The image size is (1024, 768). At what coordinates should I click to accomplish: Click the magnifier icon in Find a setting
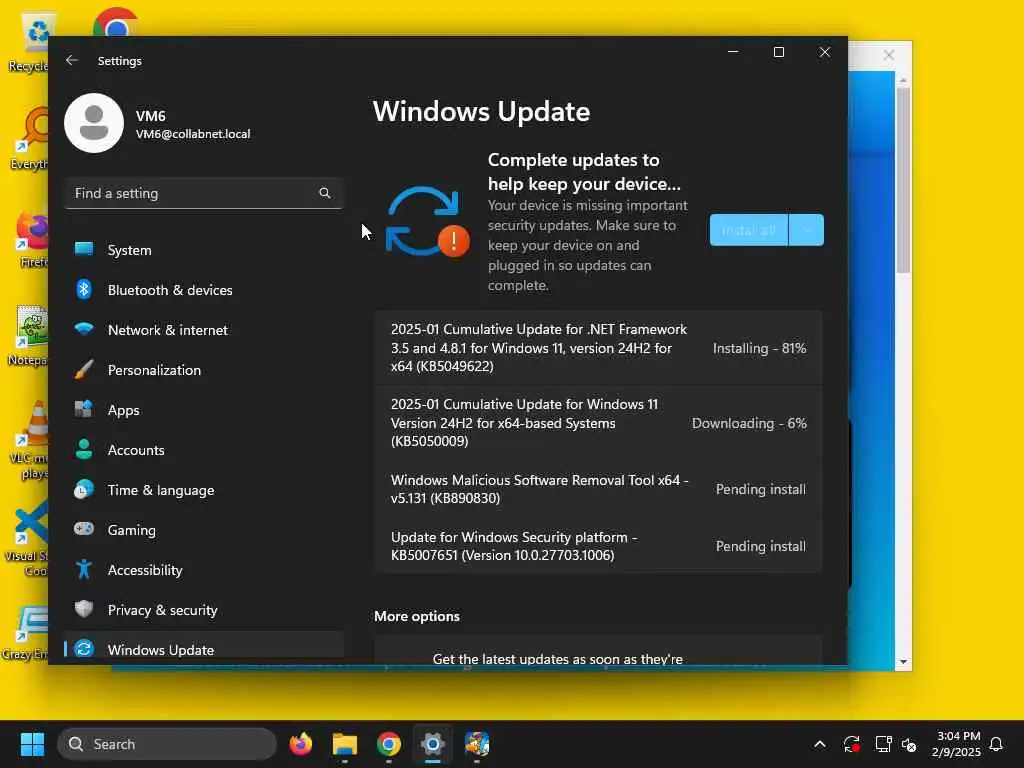pos(325,193)
